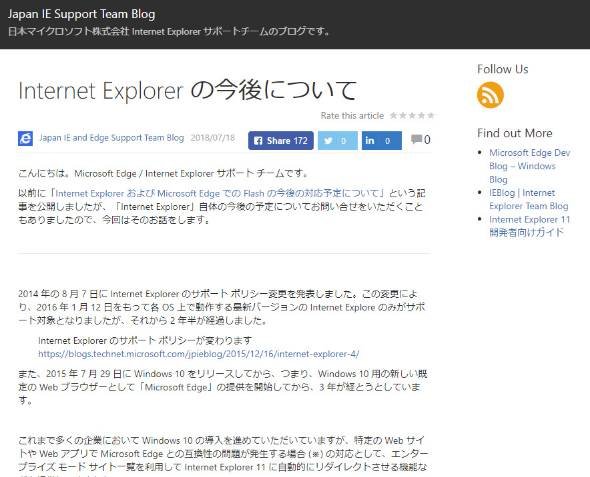Open IEBlog Internet Explorer Team Blog link
Viewport: 590px width, 477px height.
click(x=529, y=199)
